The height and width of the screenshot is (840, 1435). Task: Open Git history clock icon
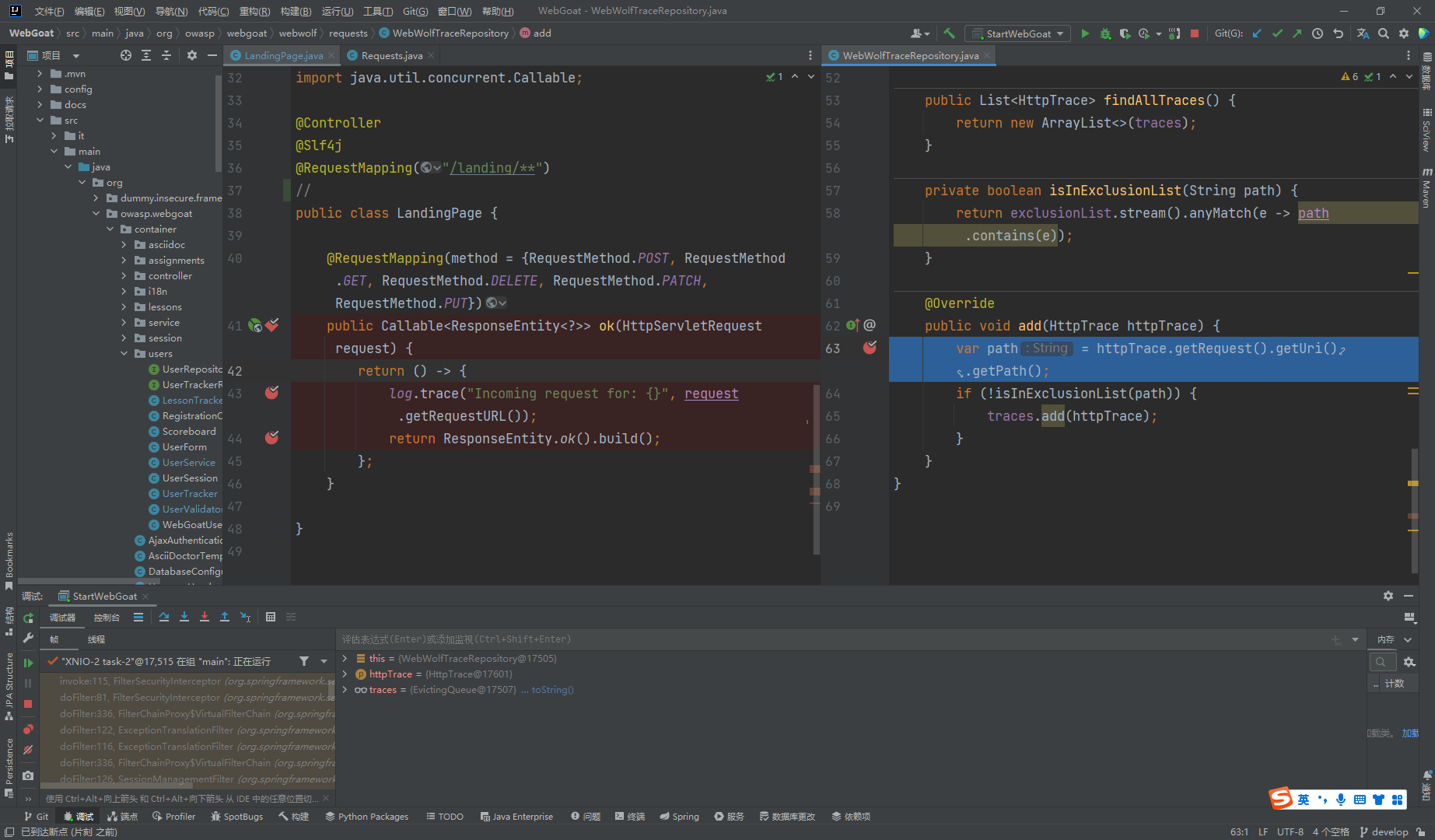click(x=1318, y=33)
